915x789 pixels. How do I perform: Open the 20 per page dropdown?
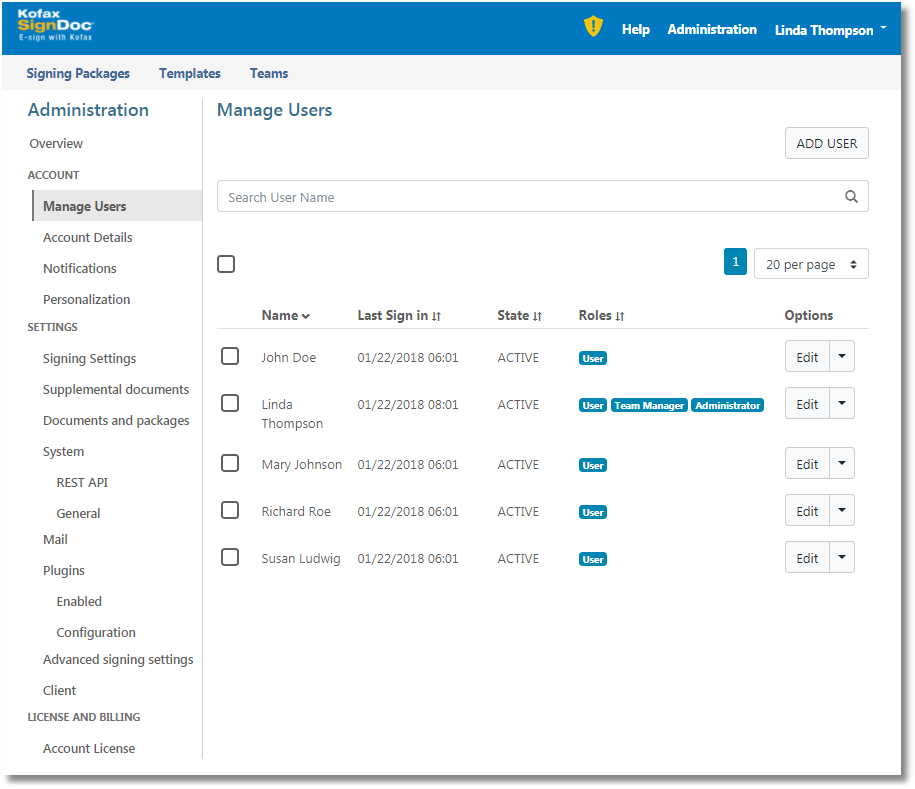click(811, 264)
